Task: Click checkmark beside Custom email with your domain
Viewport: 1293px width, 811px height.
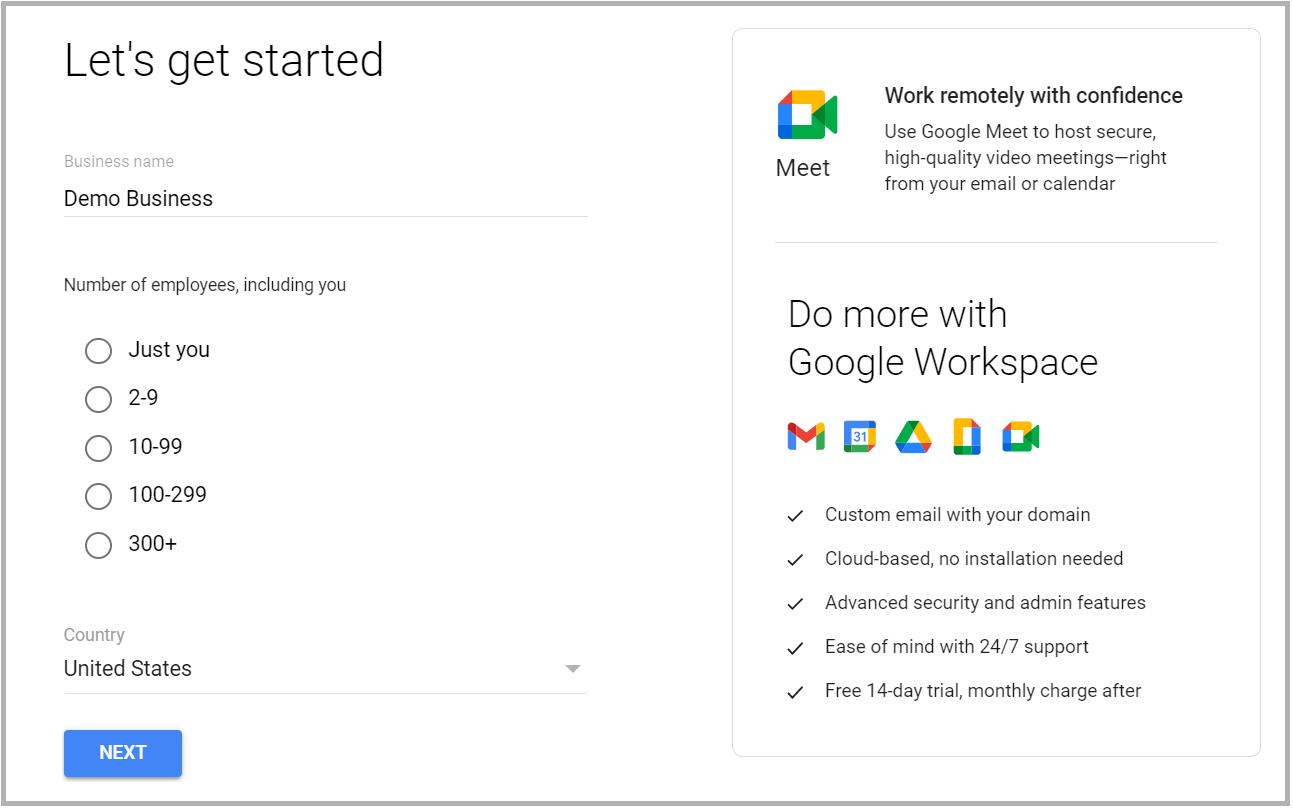Action: (x=795, y=516)
